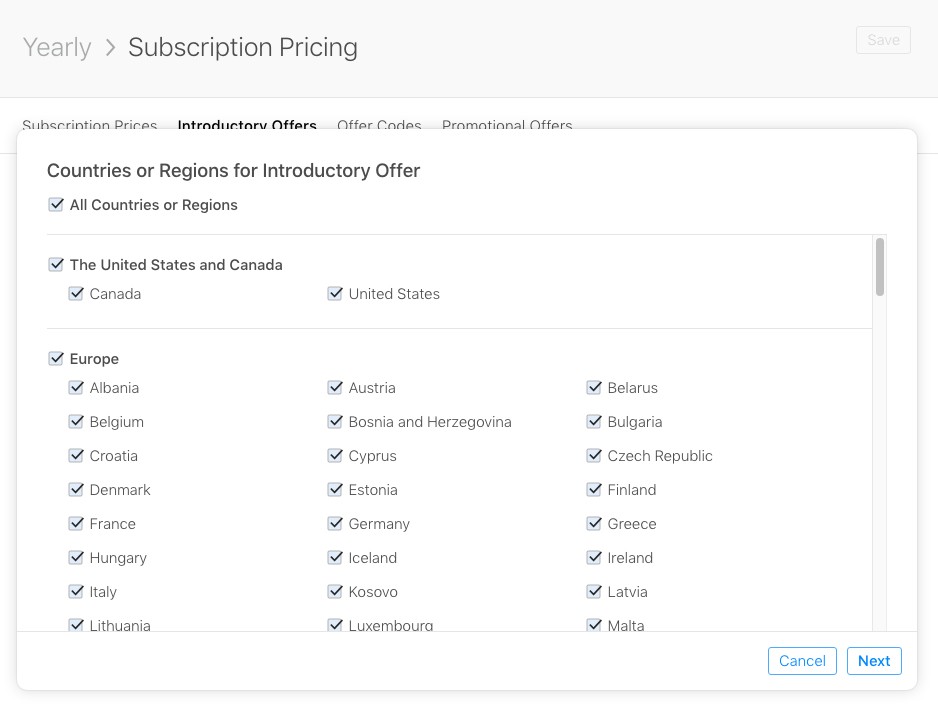This screenshot has width=938, height=710.
Task: Uncheck Luxembourg
Action: point(335,626)
